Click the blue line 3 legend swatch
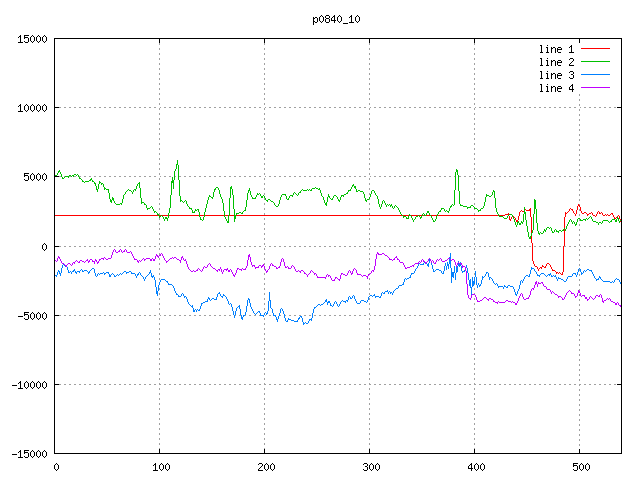 (x=596, y=75)
